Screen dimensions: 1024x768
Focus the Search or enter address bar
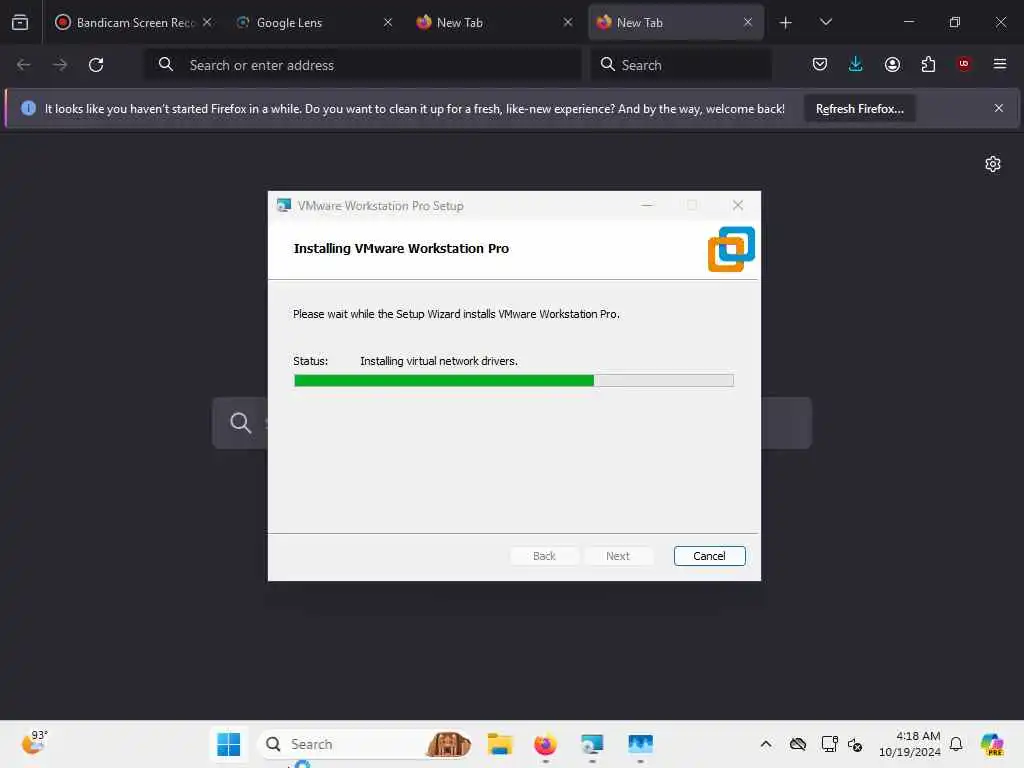[362, 65]
